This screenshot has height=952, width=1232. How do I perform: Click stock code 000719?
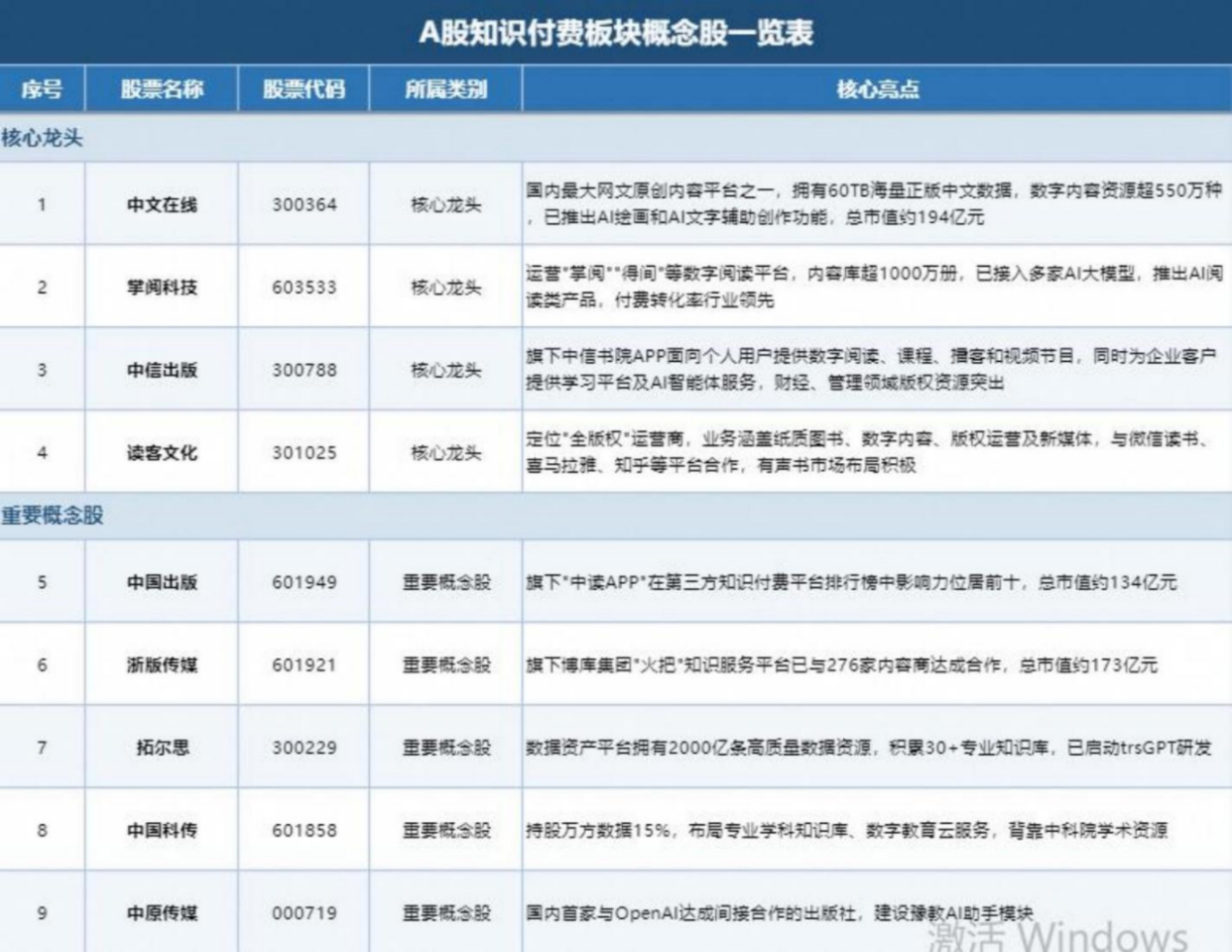coord(305,912)
